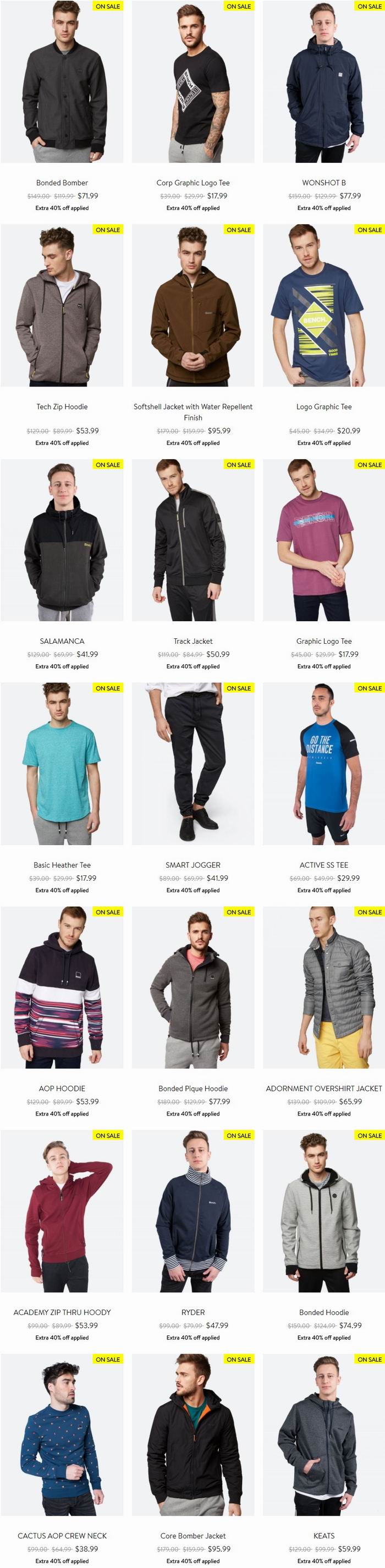
Task: Select the SMART JOGGER product title
Action: (x=193, y=865)
